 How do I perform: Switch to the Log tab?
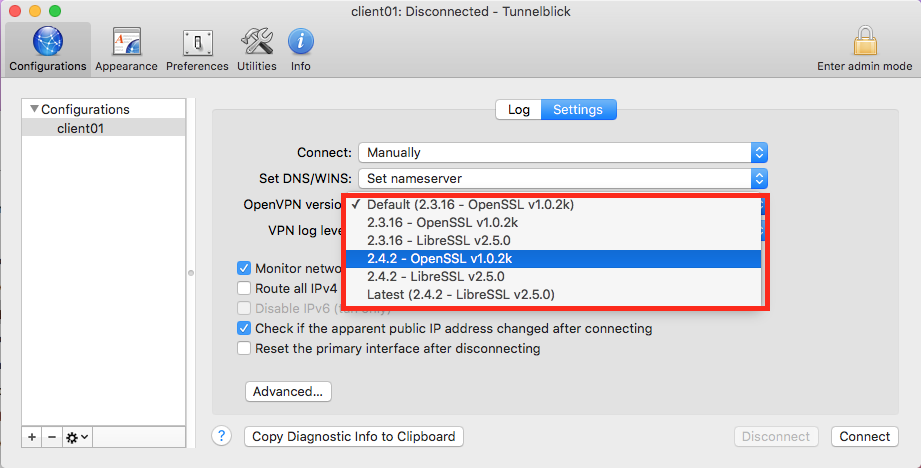518,110
